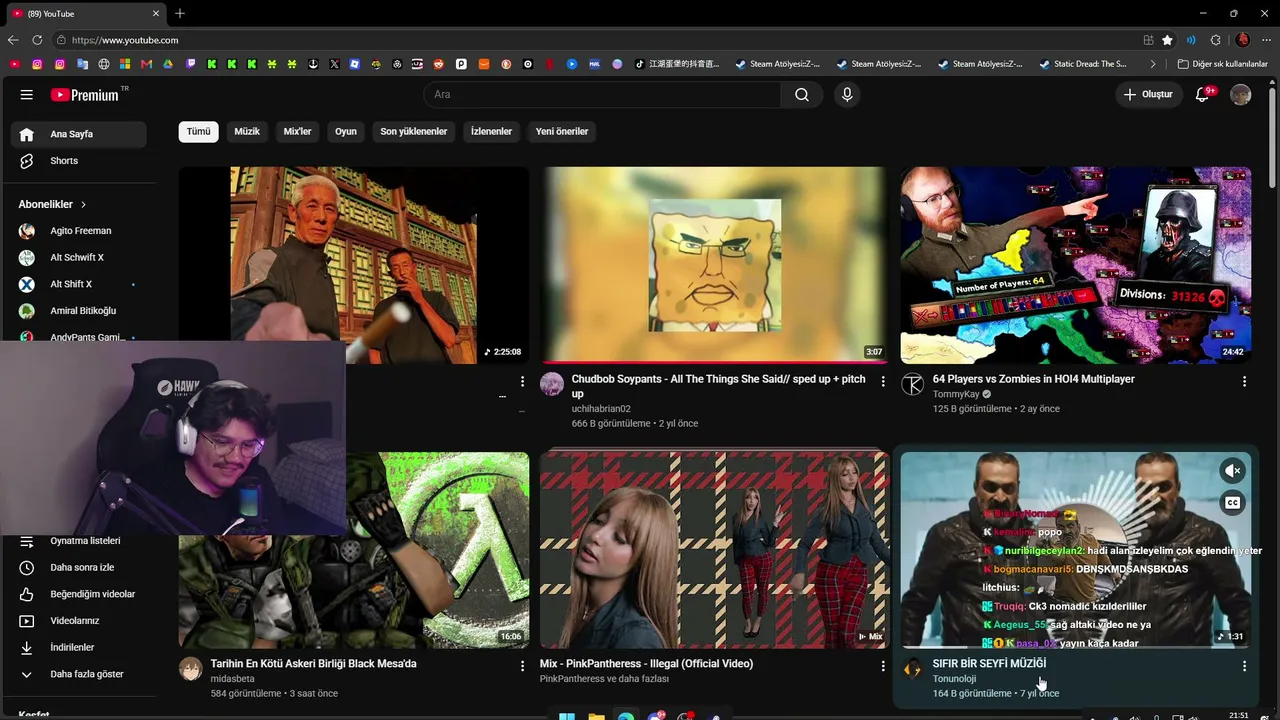Screen dimensions: 1280x720
Task: Open File Explorer from the taskbar
Action: coord(596,716)
